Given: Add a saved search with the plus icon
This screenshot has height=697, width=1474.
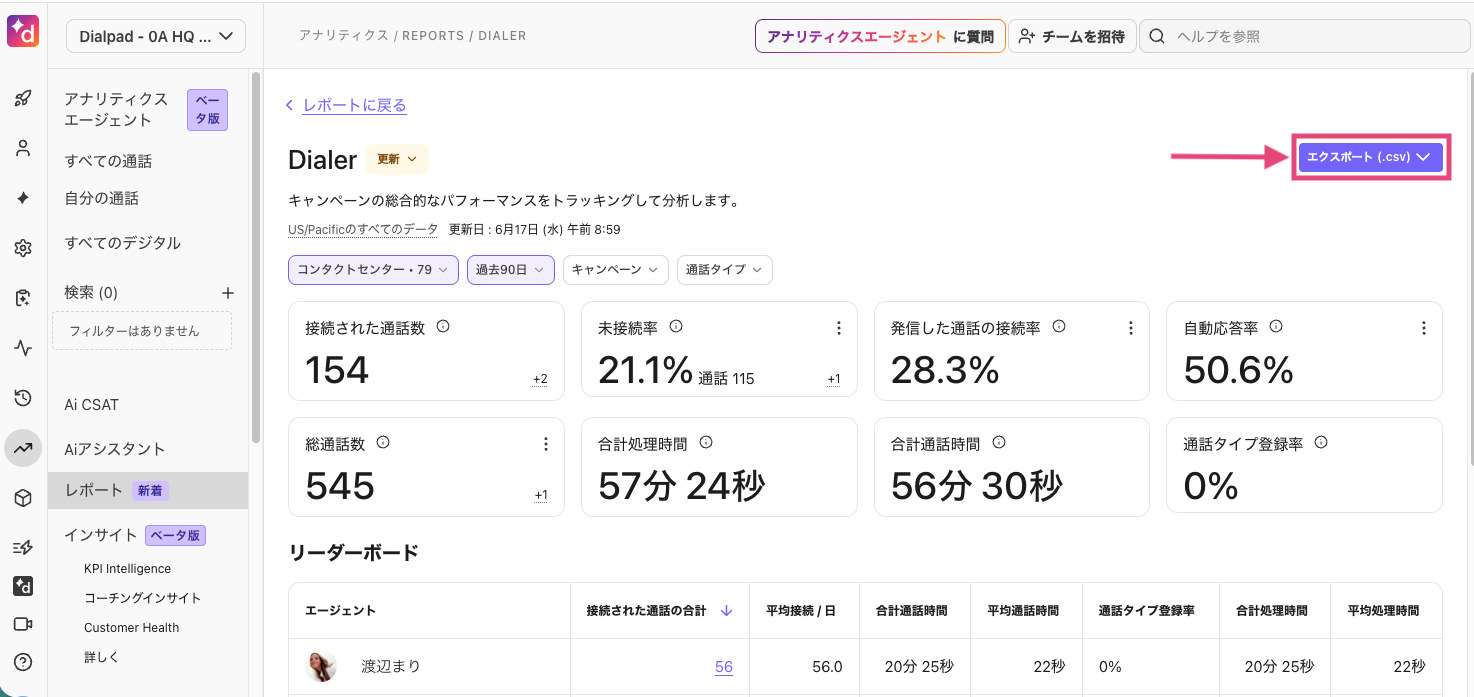Looking at the screenshot, I should 228,293.
